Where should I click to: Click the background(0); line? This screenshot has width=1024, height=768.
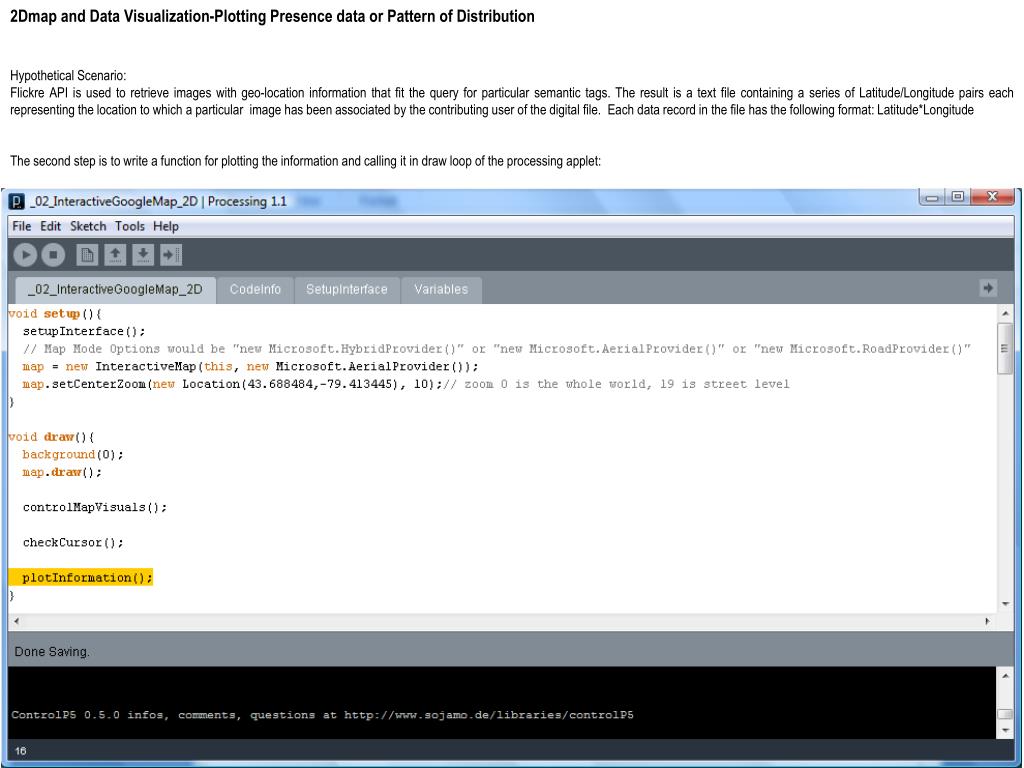click(72, 455)
